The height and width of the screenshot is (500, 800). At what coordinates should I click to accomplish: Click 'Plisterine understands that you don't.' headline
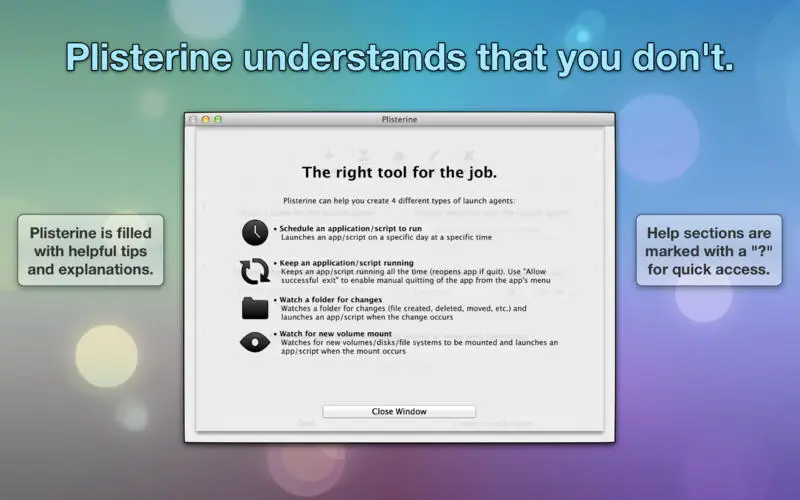coord(399,57)
